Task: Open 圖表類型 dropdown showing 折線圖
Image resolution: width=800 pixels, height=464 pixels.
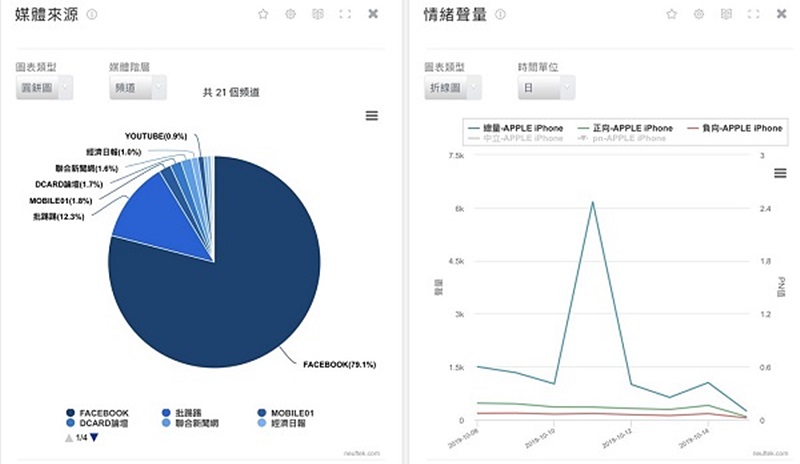Action: 453,88
